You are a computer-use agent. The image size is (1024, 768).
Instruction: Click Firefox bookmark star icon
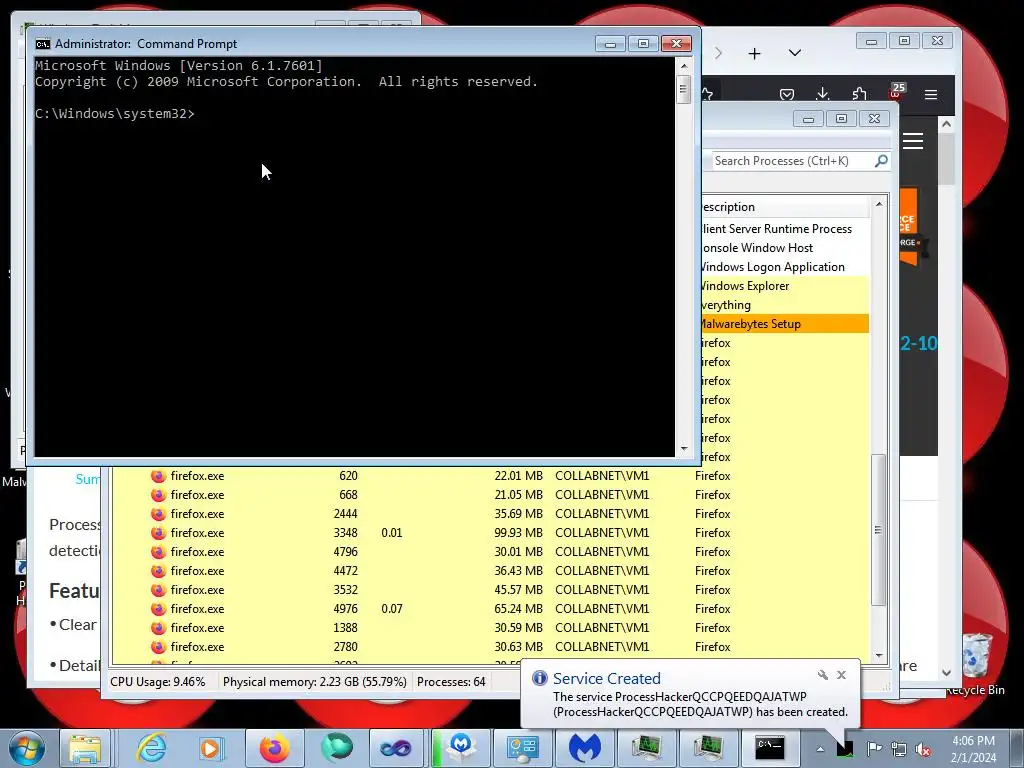pyautogui.click(x=707, y=95)
